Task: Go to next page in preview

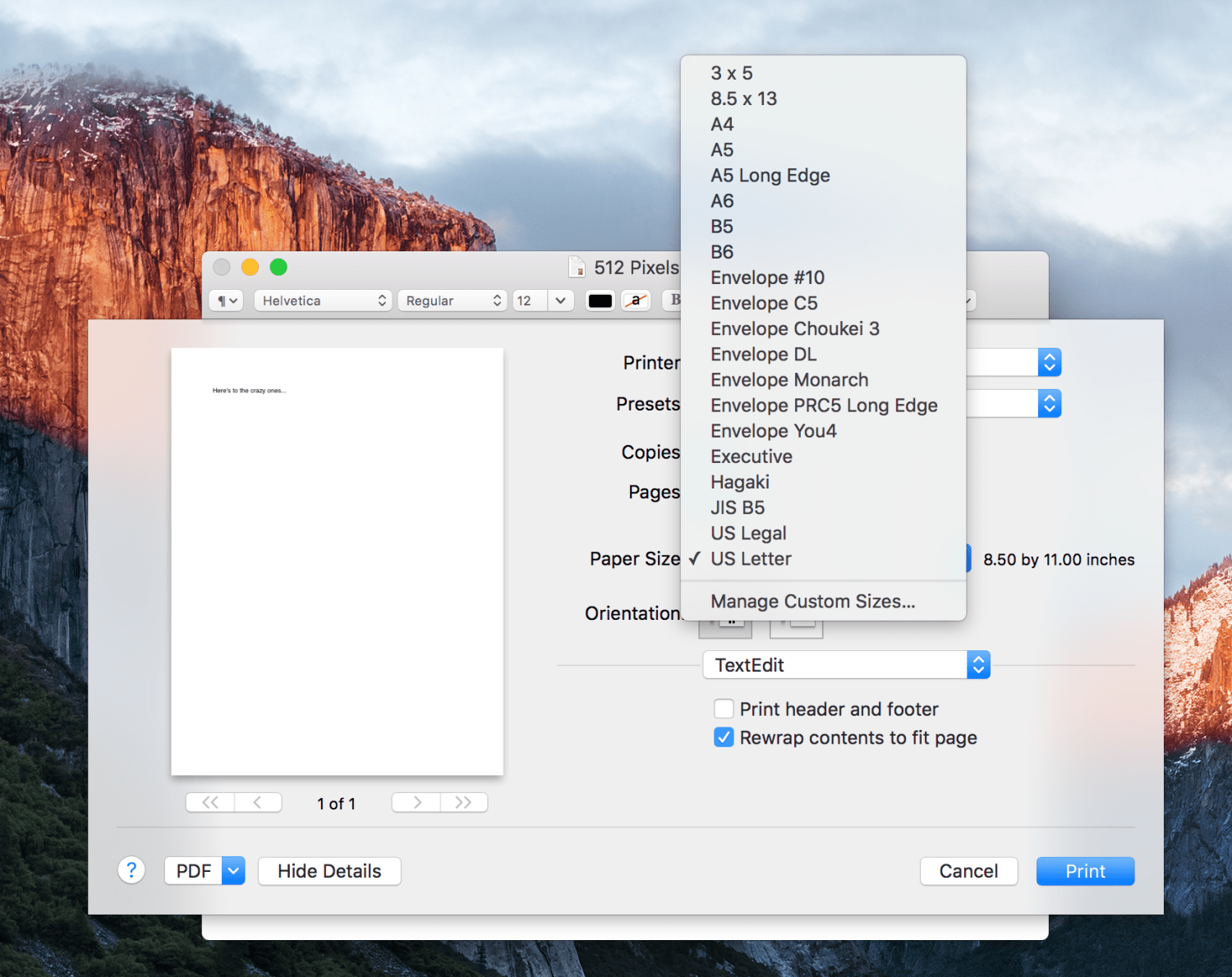Action: click(x=416, y=802)
